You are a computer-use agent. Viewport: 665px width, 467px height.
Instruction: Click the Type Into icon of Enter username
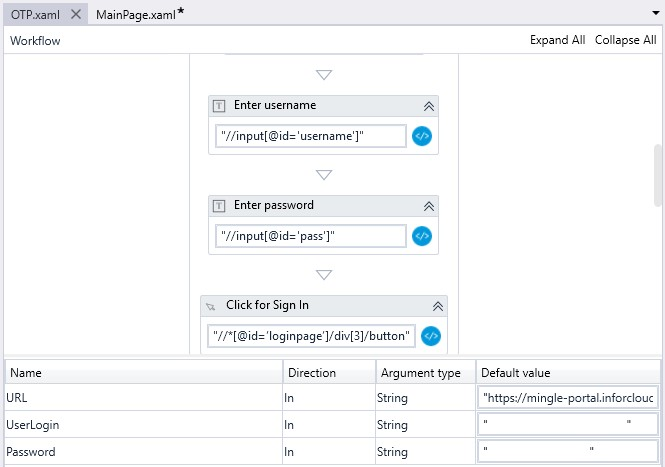[x=220, y=106]
